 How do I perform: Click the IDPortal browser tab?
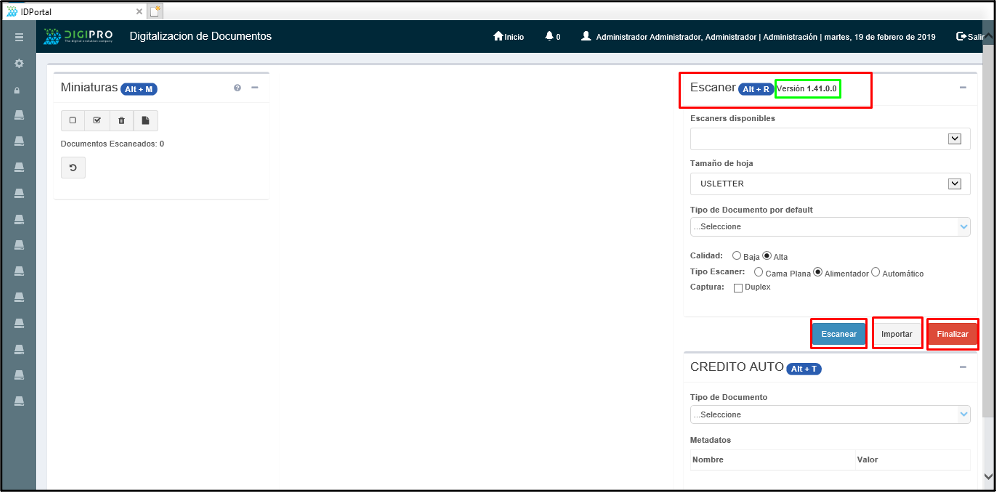(70, 10)
